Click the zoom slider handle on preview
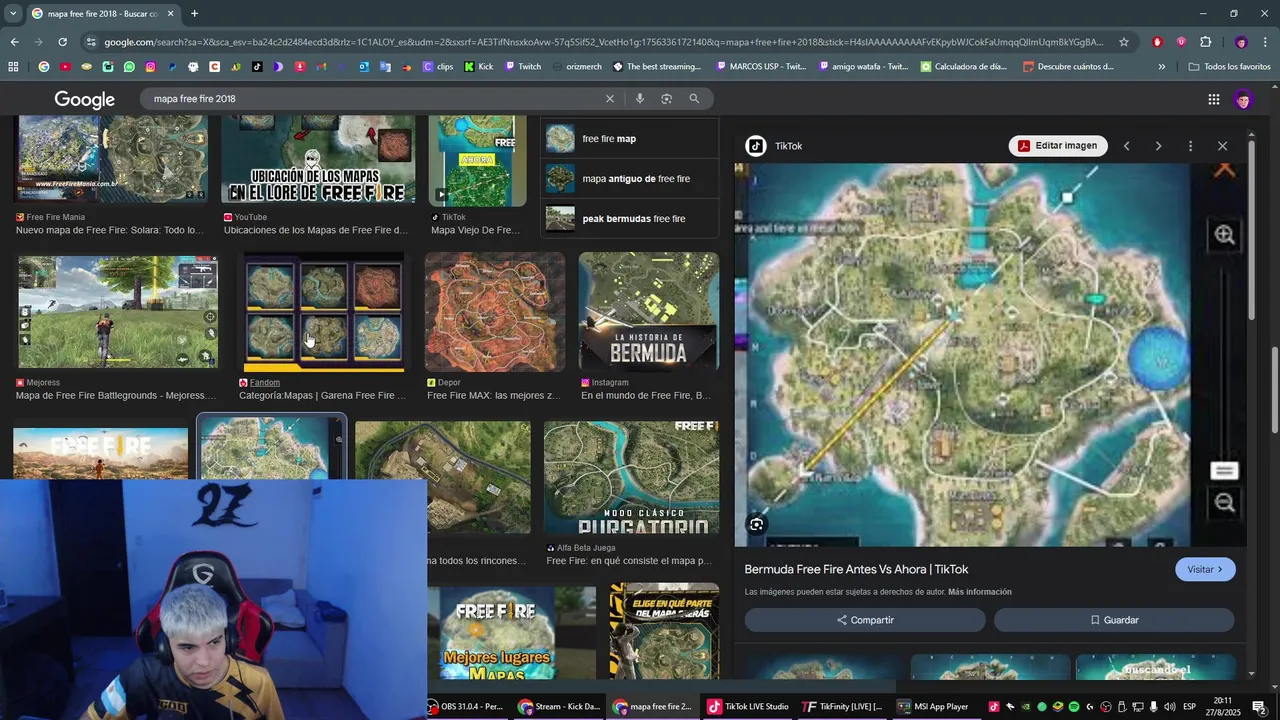Screen dimensions: 1280x720 pyautogui.click(x=1224, y=471)
